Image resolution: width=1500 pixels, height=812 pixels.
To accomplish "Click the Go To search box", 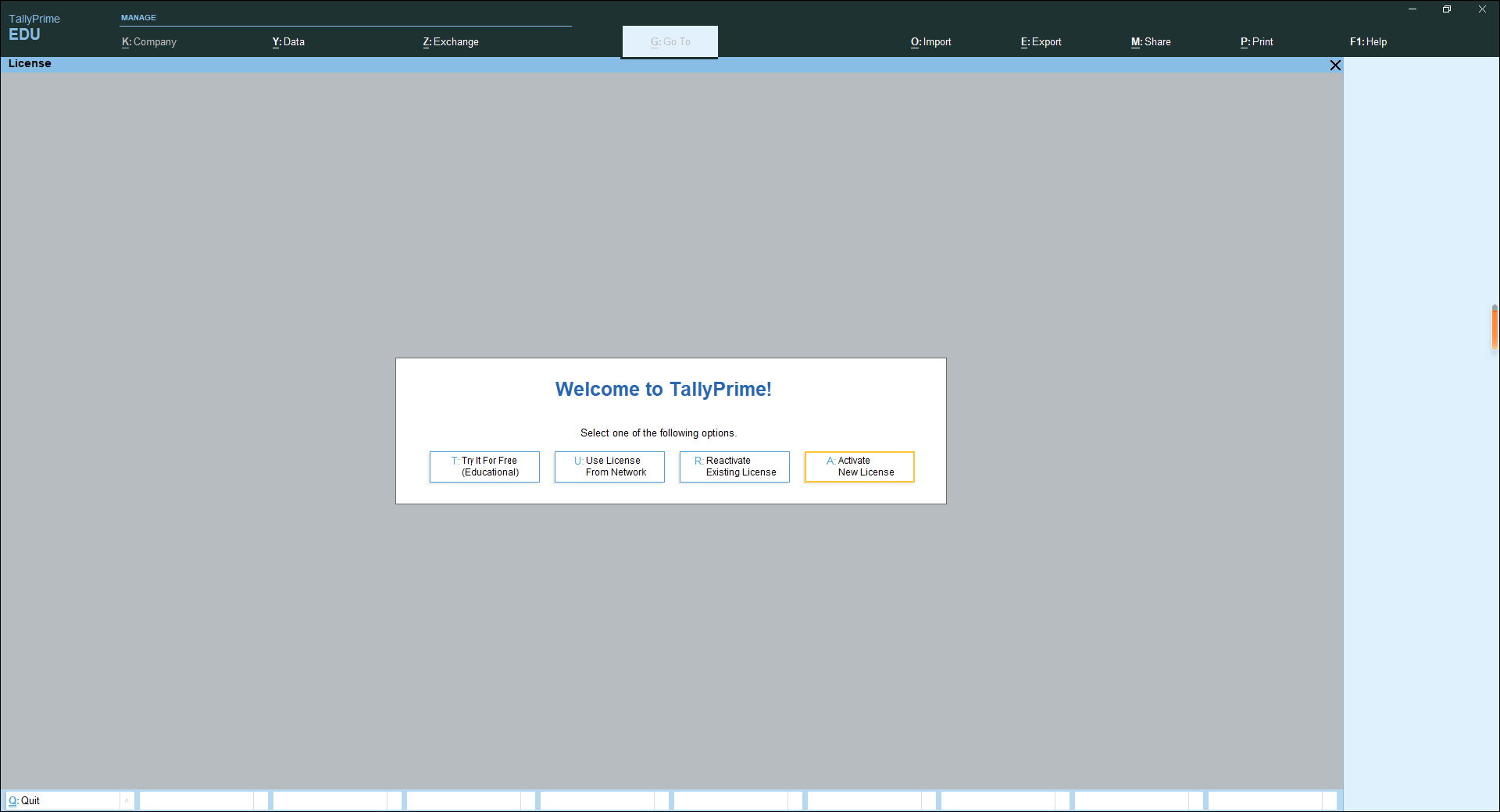I will coord(670,42).
